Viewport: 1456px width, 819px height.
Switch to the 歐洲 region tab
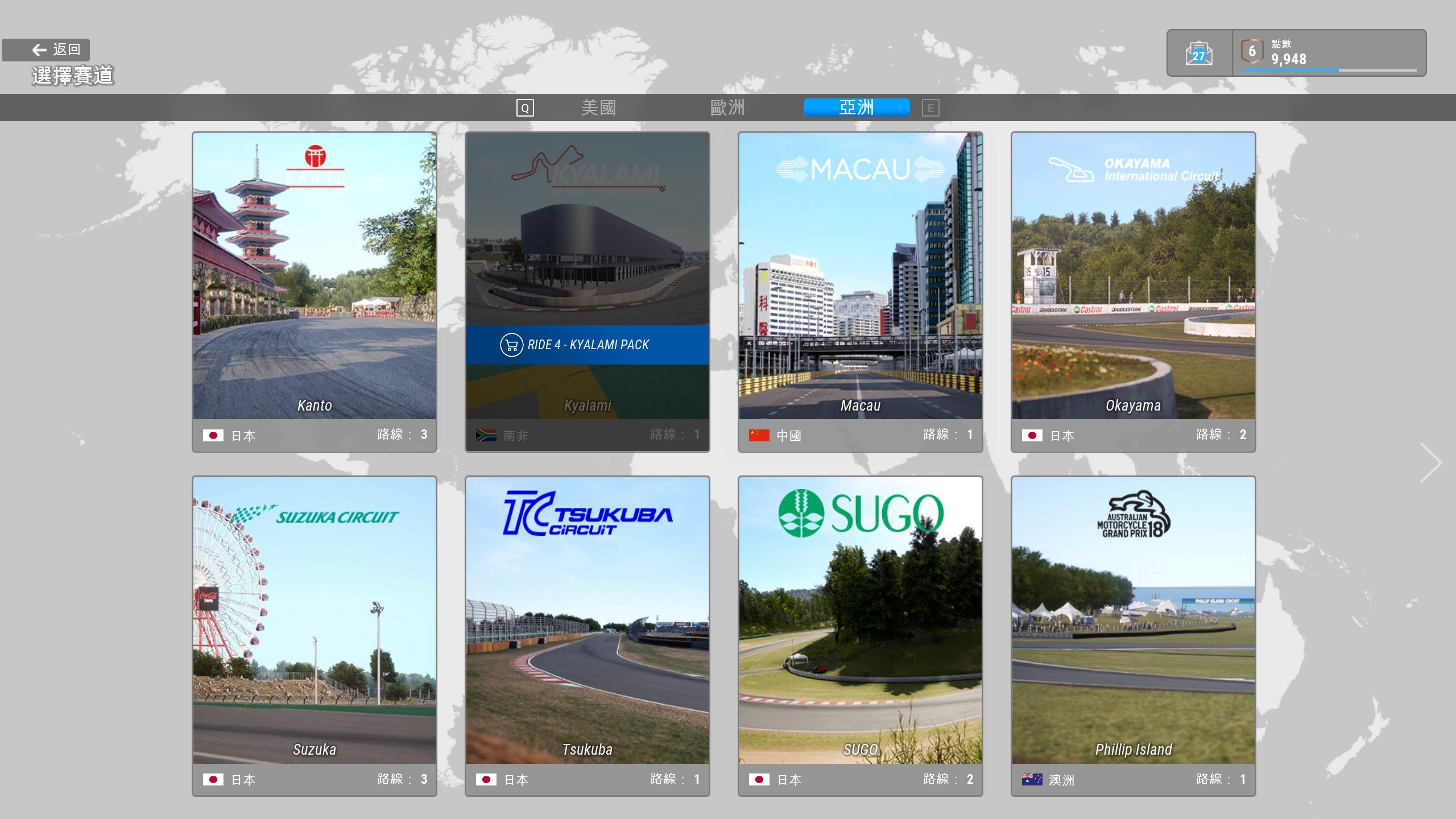[727, 107]
